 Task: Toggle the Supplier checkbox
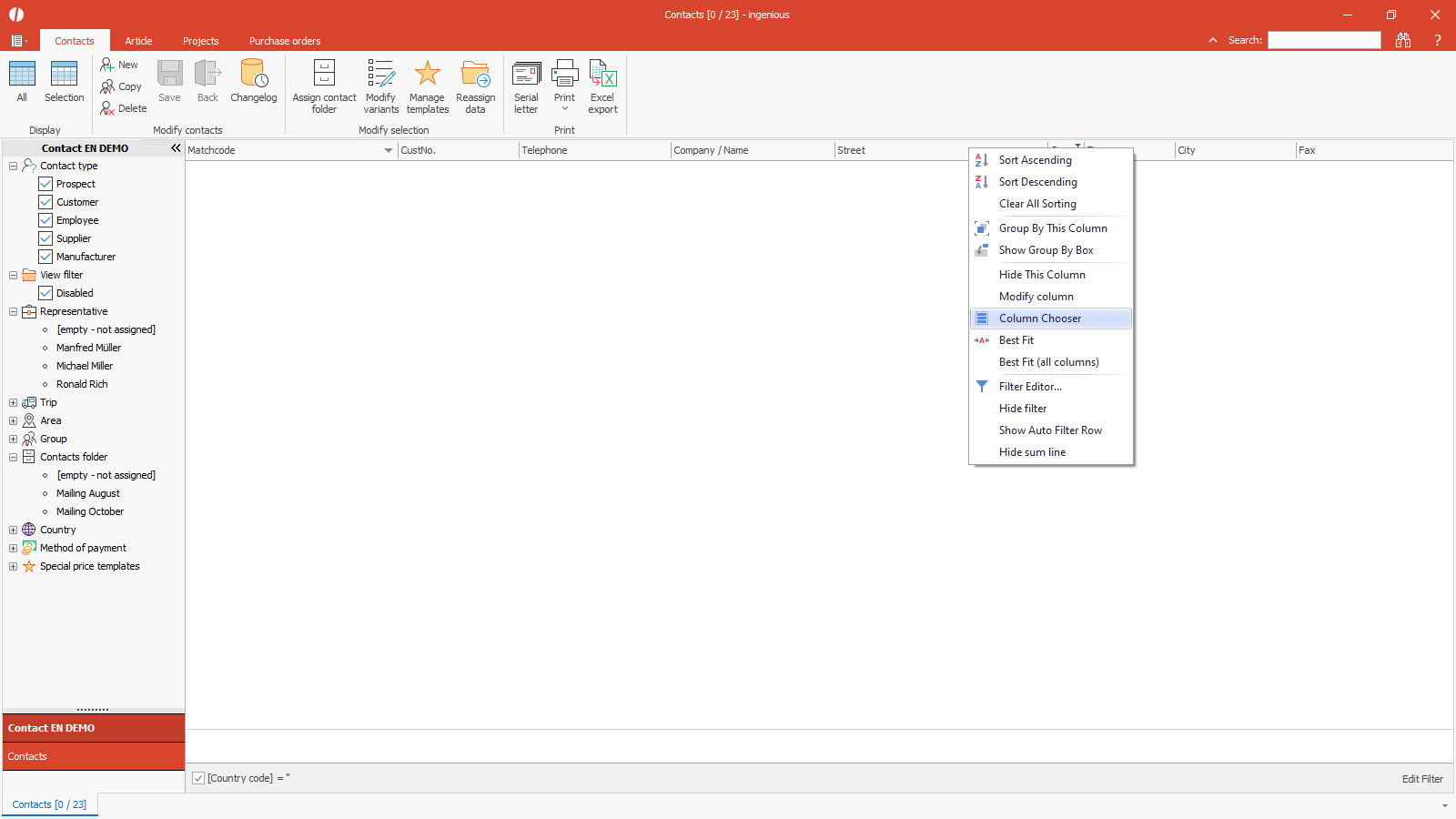click(45, 238)
